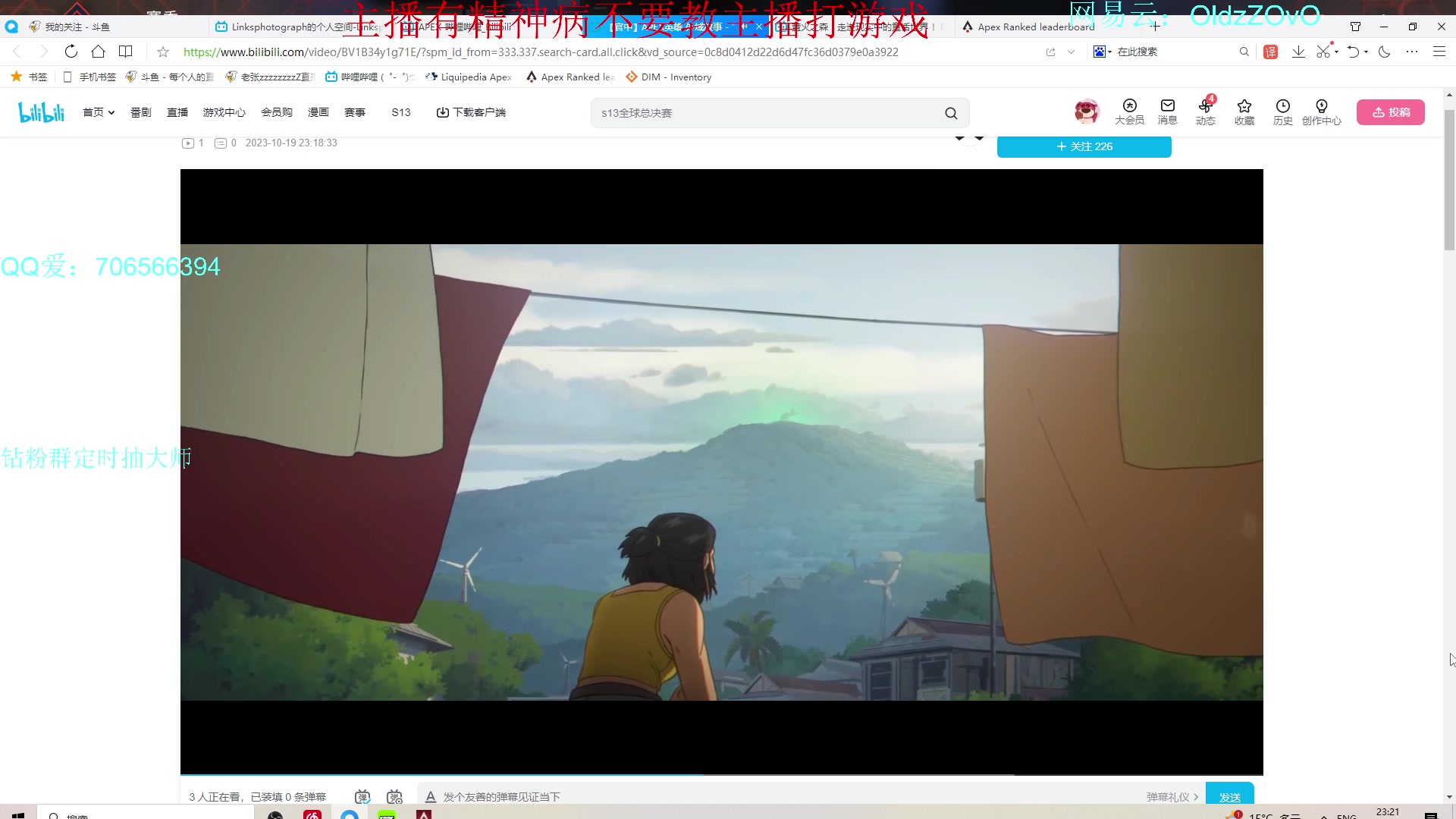
Task: Open 会员购 in the nav bar
Action: click(277, 112)
